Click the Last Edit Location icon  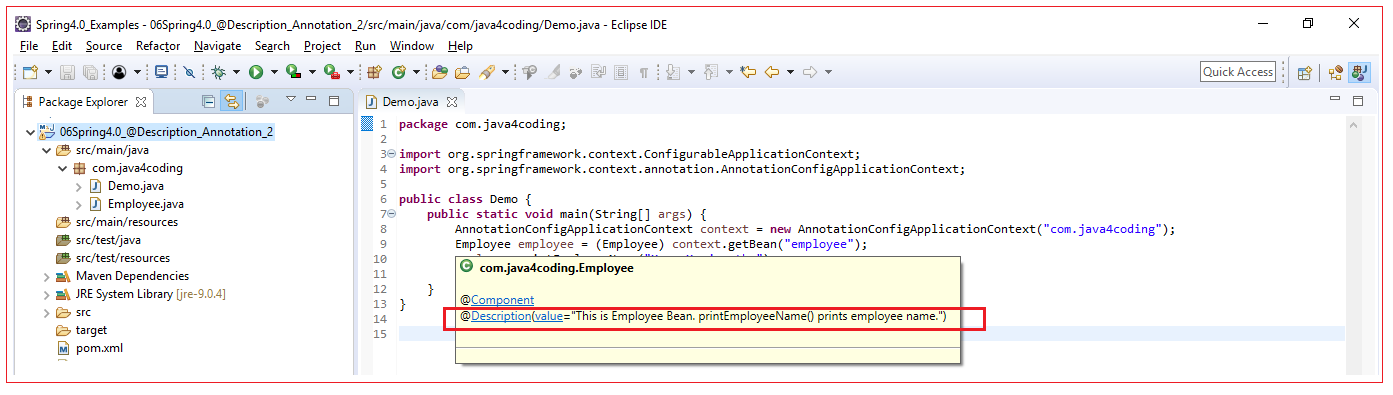coord(747,72)
